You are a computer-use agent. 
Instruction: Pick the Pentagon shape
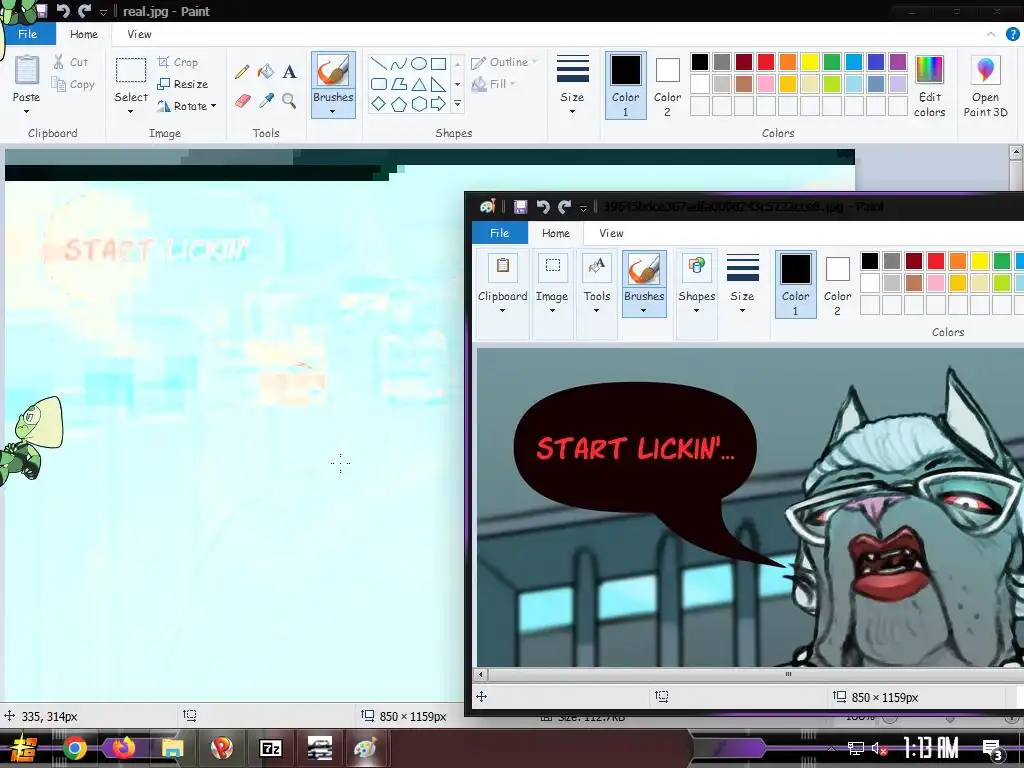[x=398, y=104]
